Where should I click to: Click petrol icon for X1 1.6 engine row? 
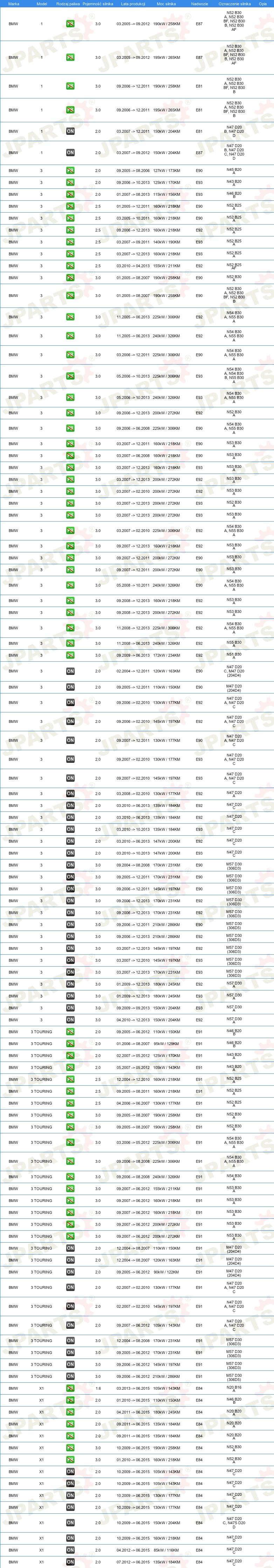tap(70, 1388)
